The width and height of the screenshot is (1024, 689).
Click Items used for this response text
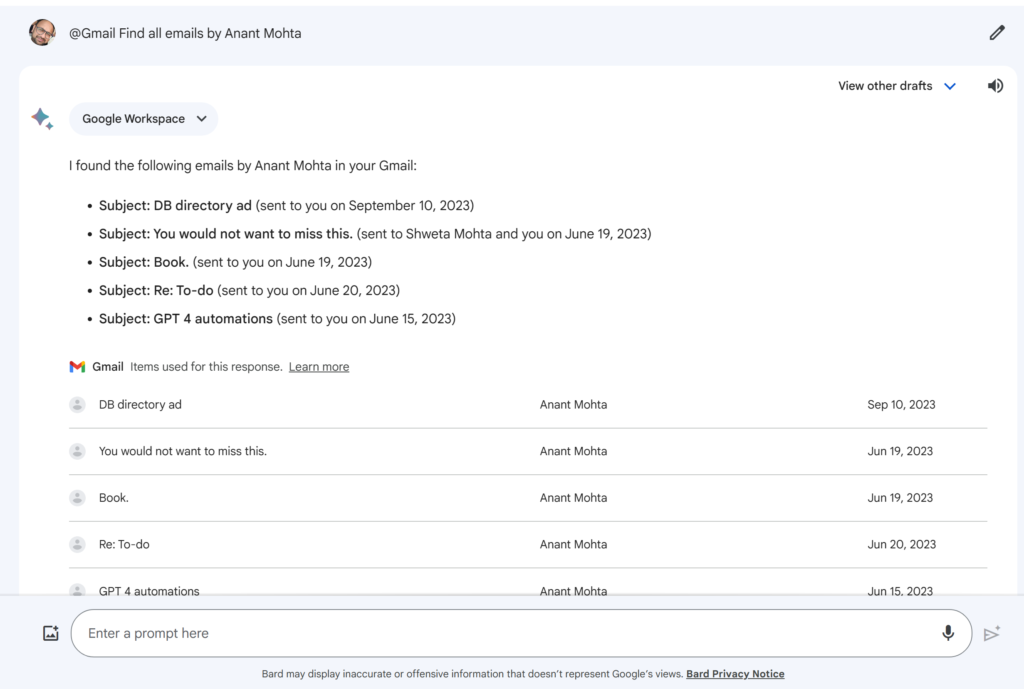pos(206,366)
